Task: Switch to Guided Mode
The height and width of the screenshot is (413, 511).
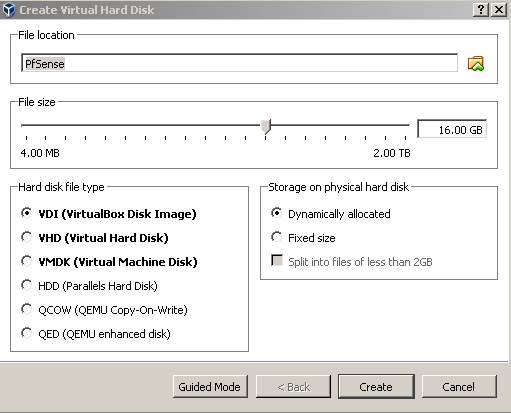Action: (x=210, y=387)
